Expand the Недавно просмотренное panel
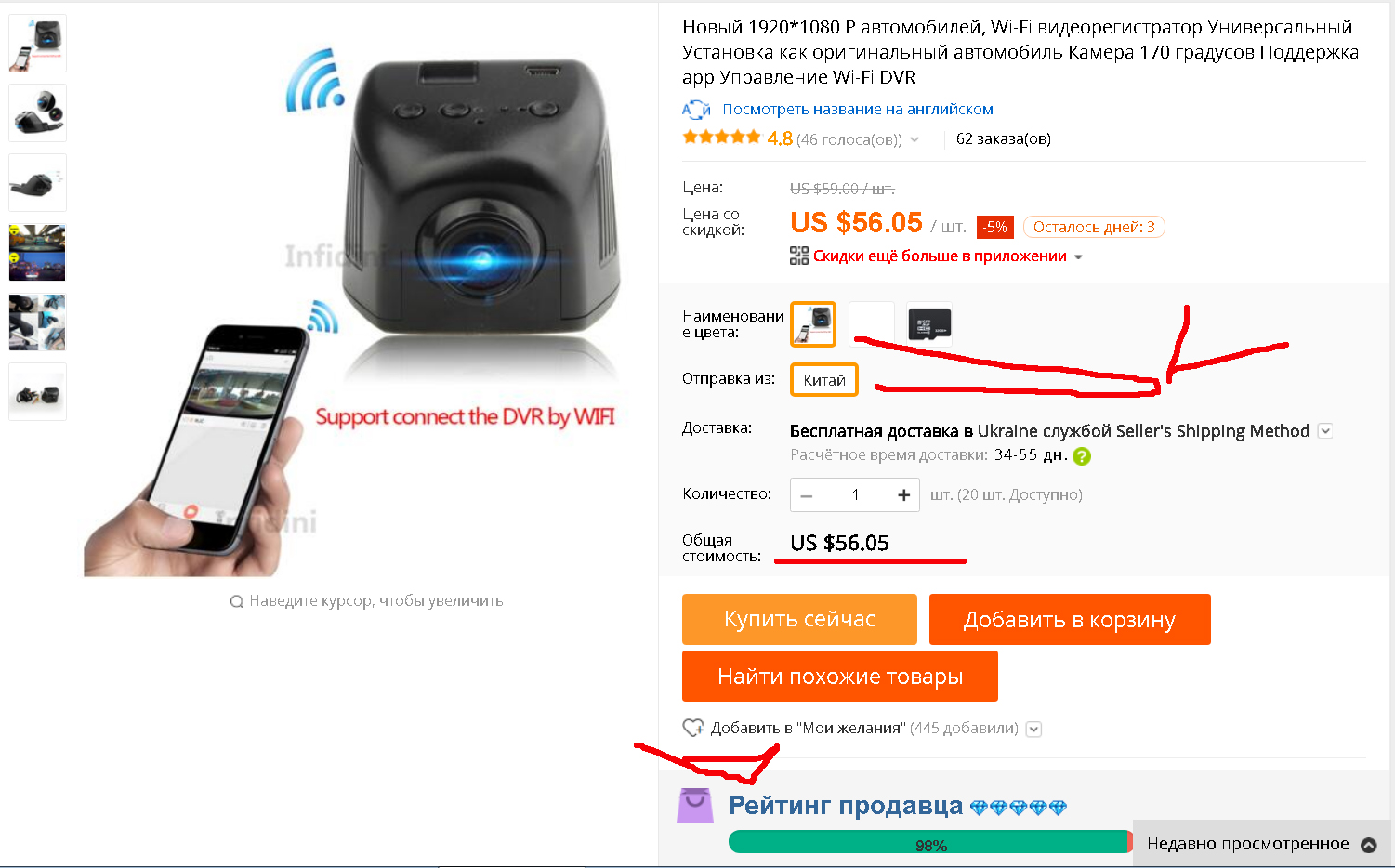The width and height of the screenshot is (1395, 868). (x=1262, y=844)
